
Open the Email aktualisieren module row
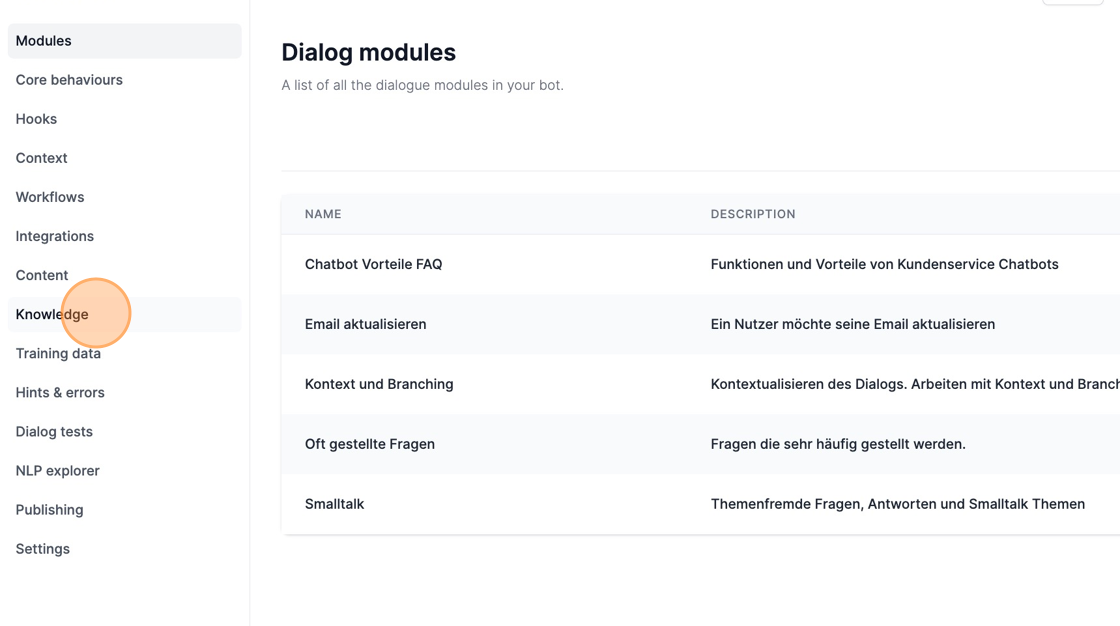tap(700, 324)
